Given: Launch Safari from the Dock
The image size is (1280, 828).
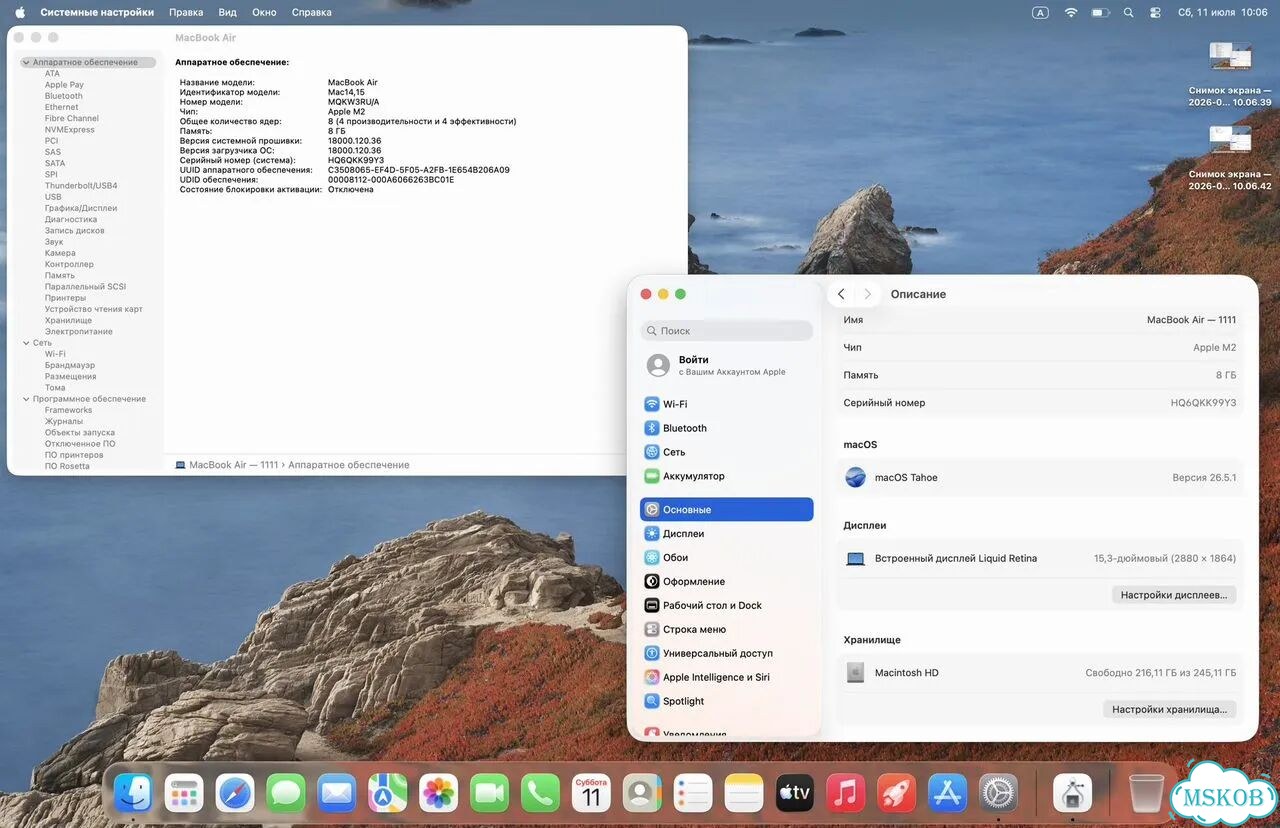Looking at the screenshot, I should point(235,794).
